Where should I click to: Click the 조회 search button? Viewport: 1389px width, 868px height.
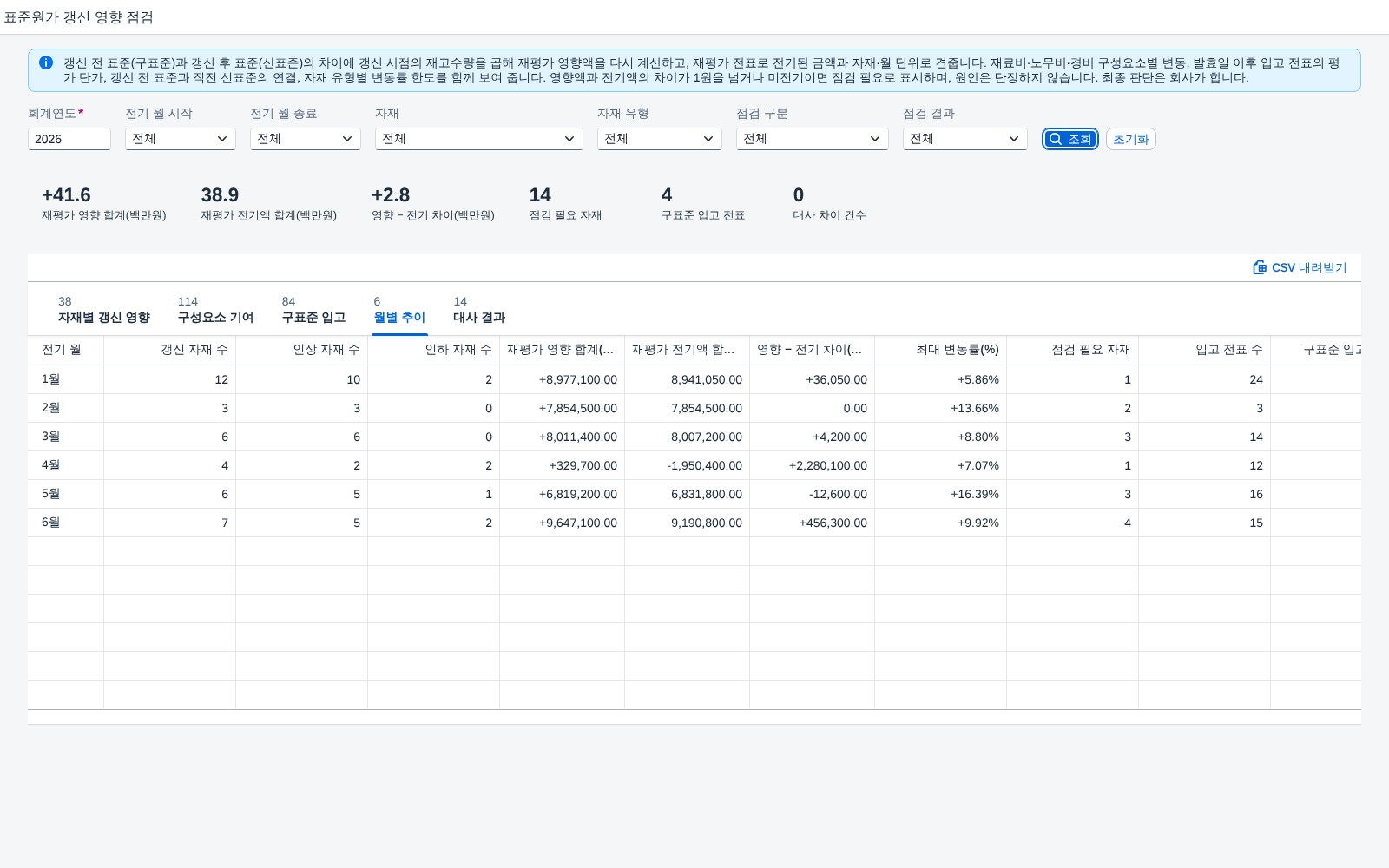pyautogui.click(x=1070, y=139)
